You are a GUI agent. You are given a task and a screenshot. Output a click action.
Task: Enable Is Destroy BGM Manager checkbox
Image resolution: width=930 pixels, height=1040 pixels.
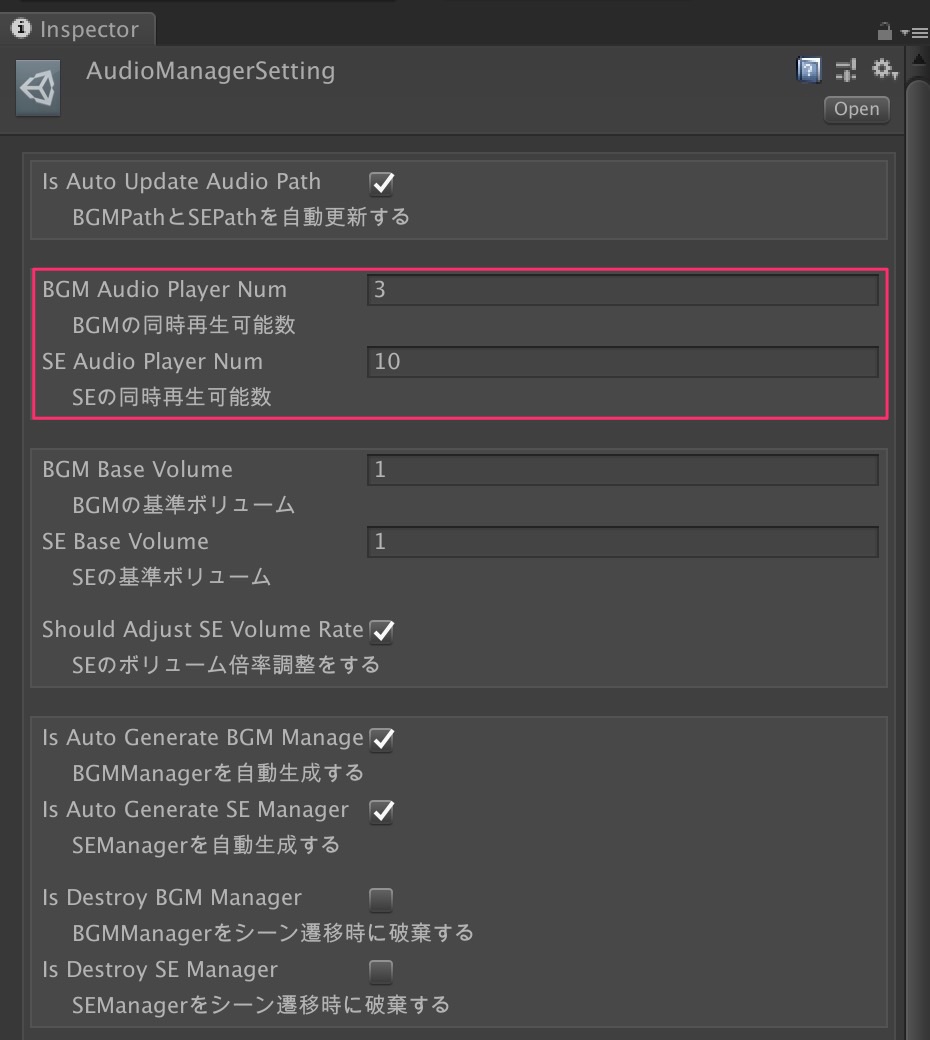(381, 900)
